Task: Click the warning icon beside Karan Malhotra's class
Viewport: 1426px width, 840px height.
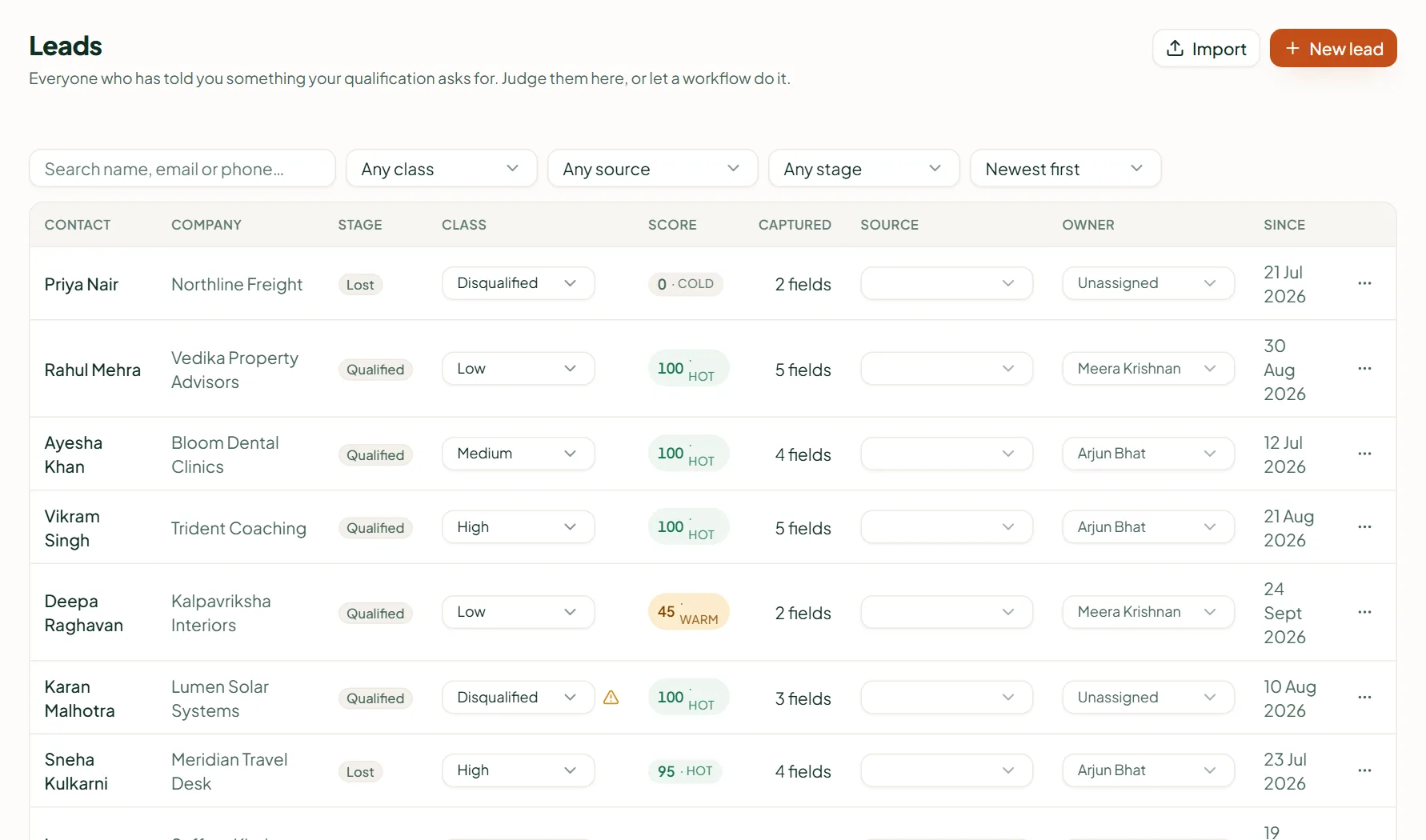Action: coord(611,698)
